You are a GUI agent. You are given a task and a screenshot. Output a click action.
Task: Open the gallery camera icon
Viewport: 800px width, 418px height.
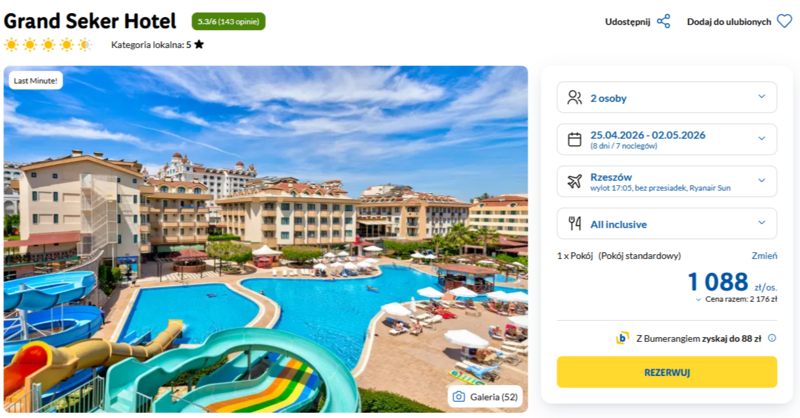(x=459, y=397)
